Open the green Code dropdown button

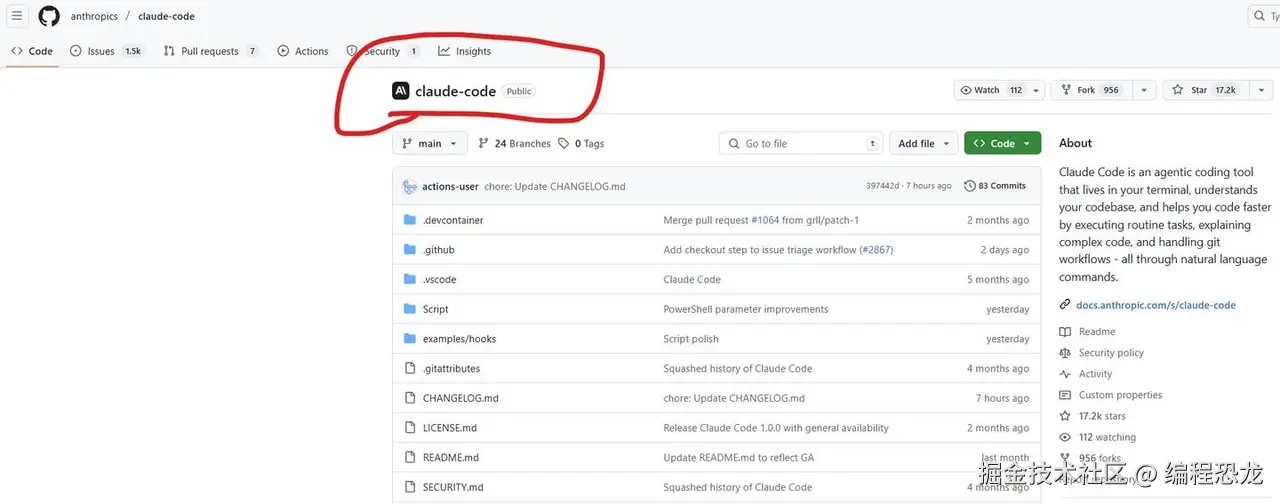pos(1002,143)
